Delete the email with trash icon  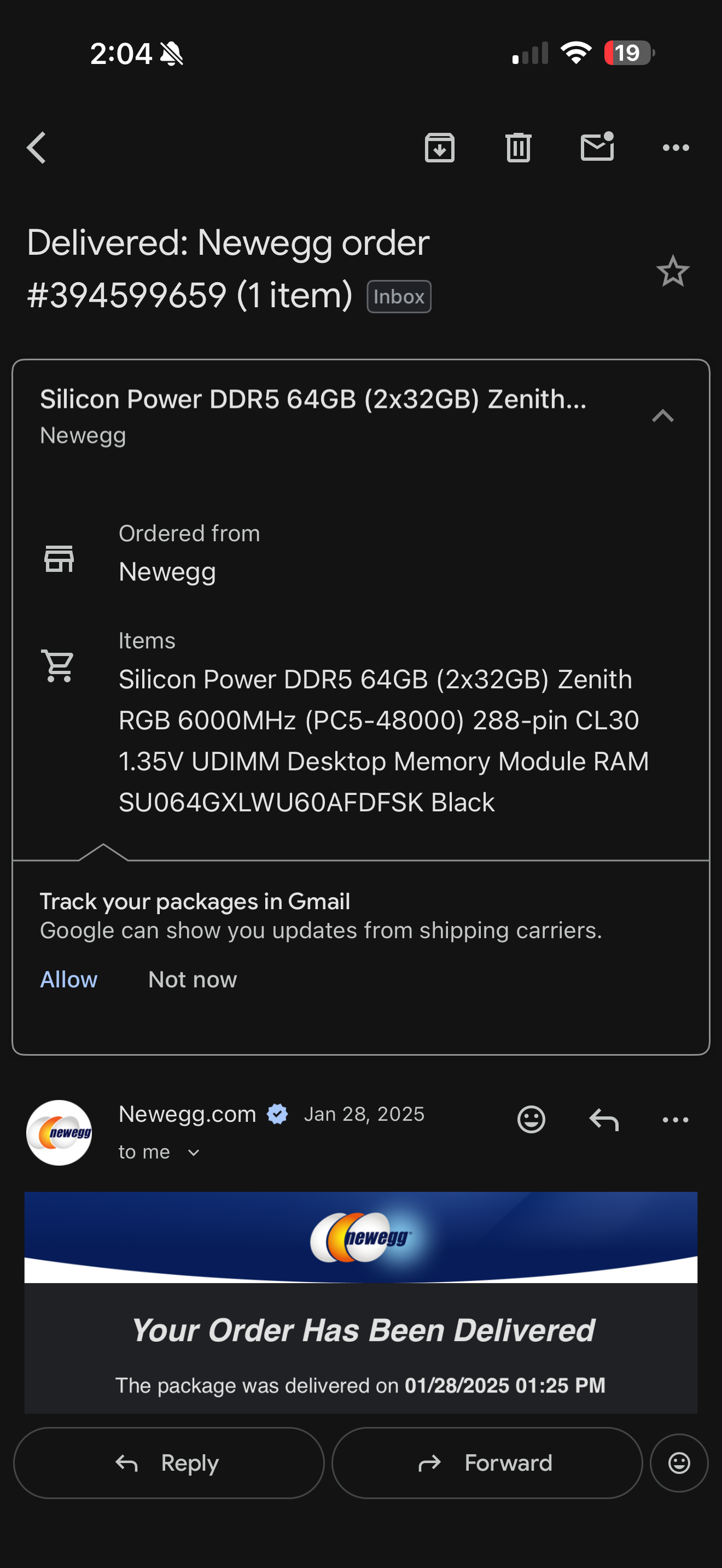518,148
